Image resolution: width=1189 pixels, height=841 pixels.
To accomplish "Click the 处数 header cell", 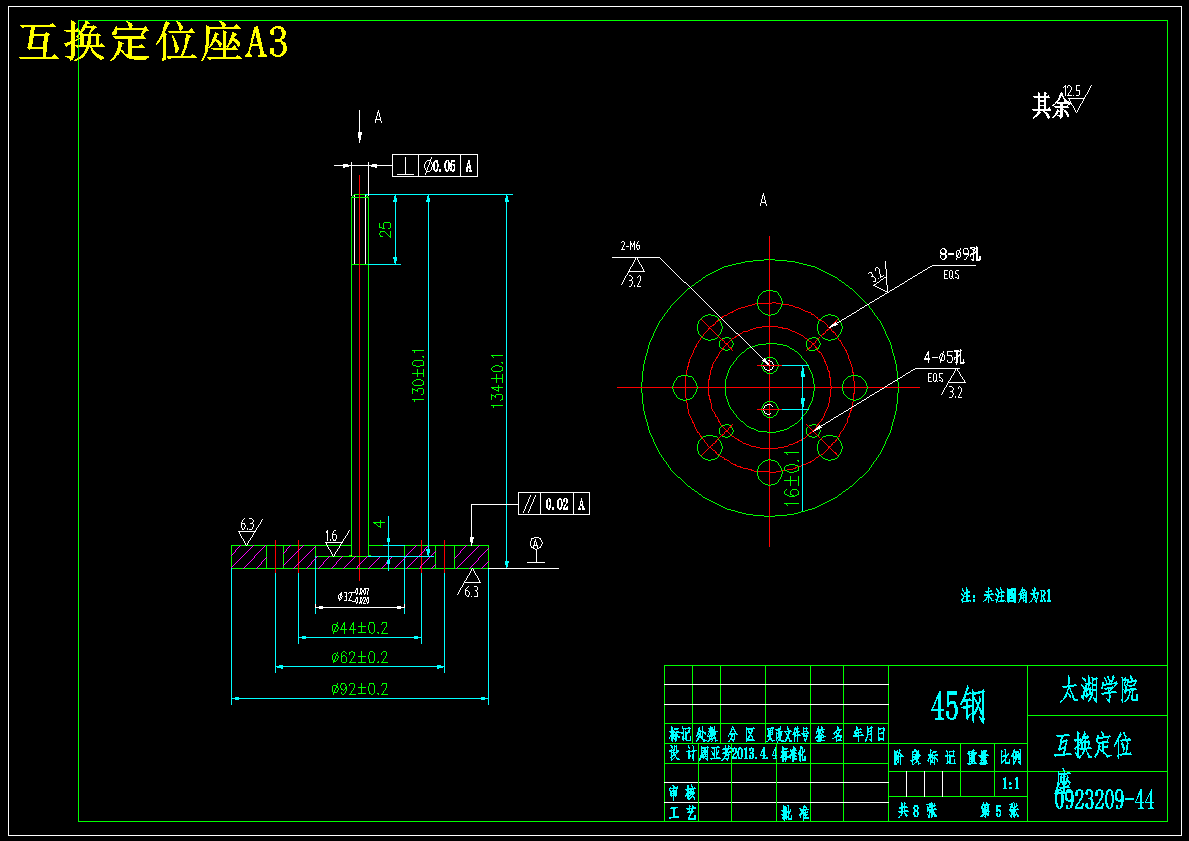I will pyautogui.click(x=707, y=734).
